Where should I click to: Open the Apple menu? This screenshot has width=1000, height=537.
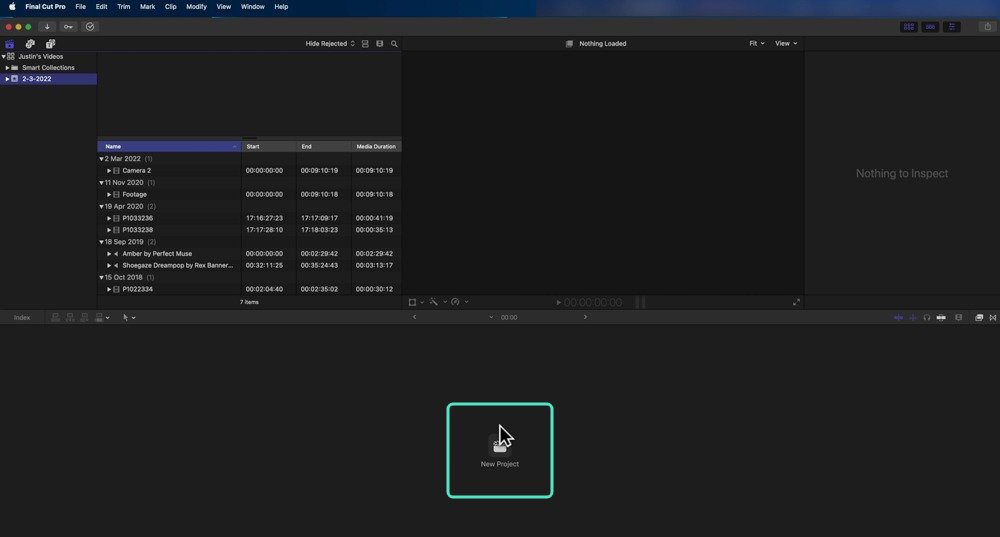11,6
